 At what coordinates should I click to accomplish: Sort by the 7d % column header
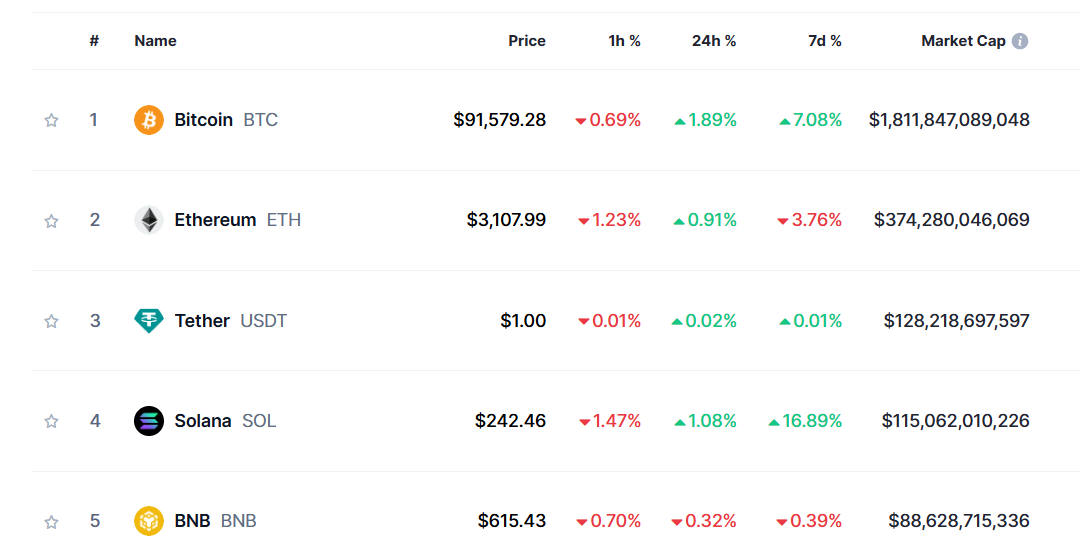[x=825, y=41]
